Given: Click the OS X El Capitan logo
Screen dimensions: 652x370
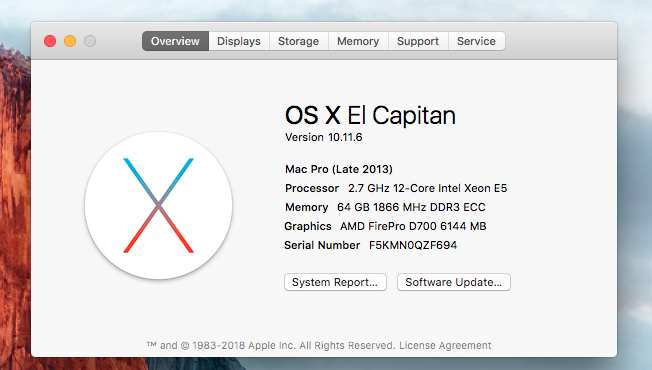Looking at the screenshot, I should pyautogui.click(x=158, y=205).
